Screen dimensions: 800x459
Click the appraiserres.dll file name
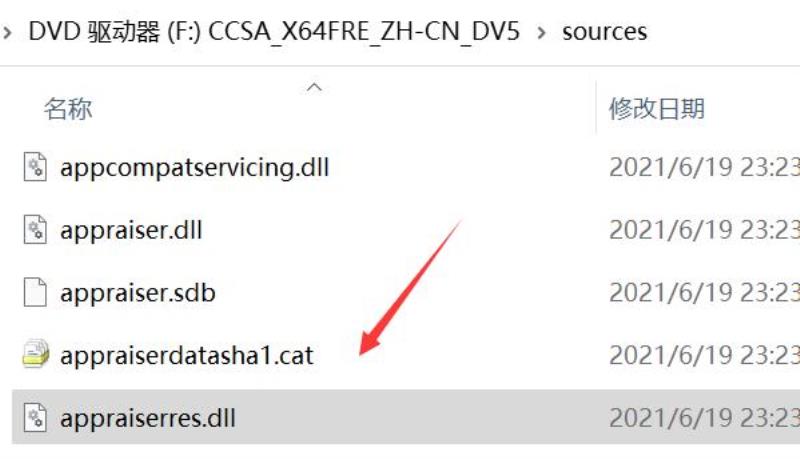point(147,419)
